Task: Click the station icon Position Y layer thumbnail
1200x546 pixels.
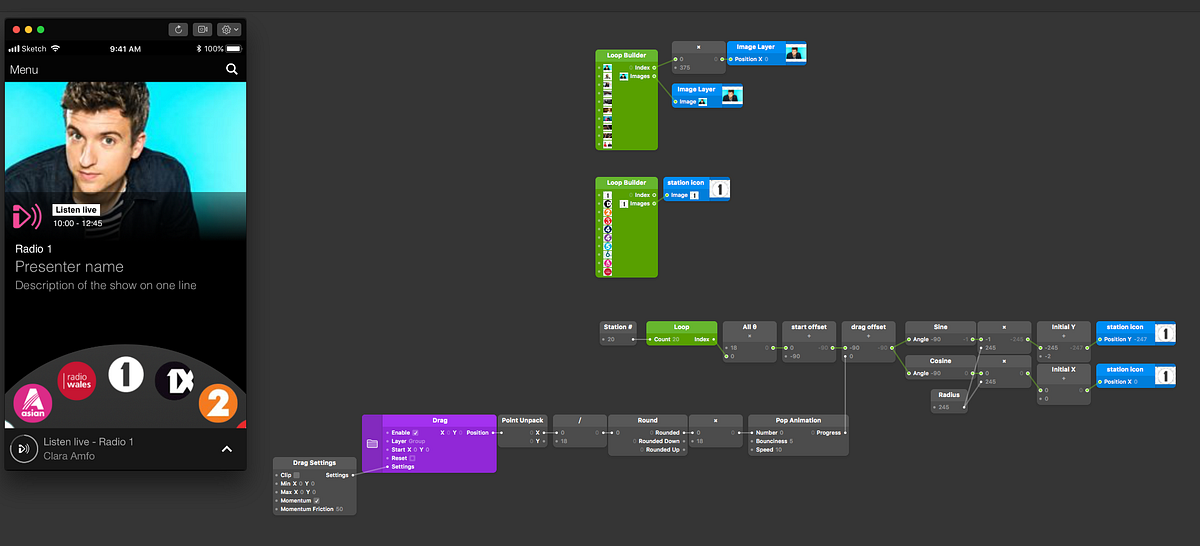Action: 1165,332
